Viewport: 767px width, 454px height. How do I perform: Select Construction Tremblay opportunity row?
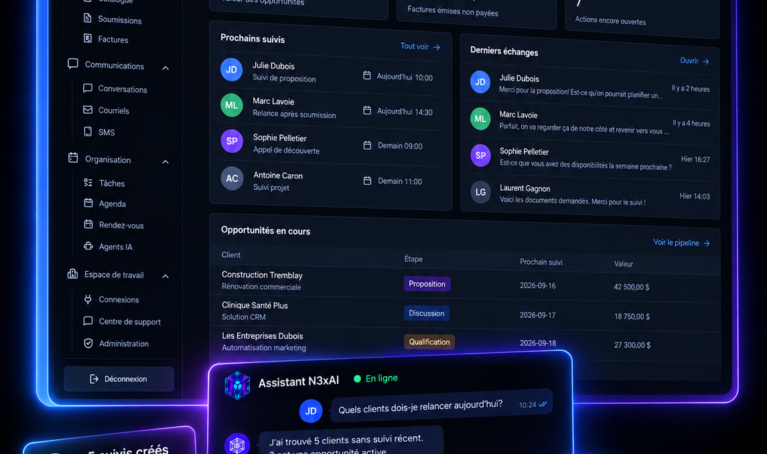[x=465, y=282]
